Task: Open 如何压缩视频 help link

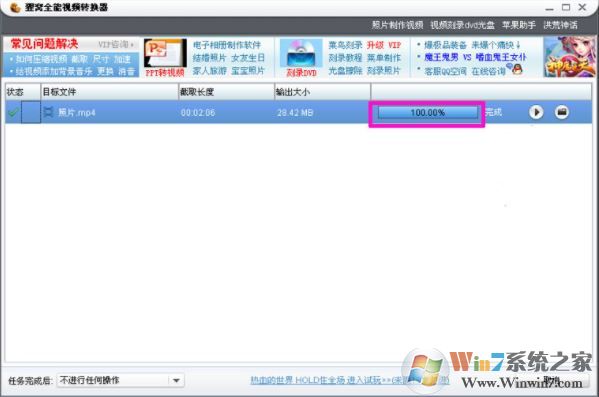Action: [41, 59]
